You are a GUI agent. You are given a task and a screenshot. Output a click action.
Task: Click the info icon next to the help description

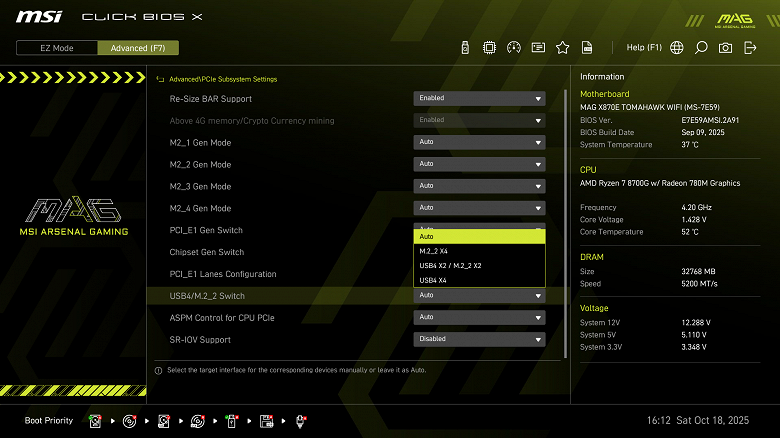pos(158,370)
